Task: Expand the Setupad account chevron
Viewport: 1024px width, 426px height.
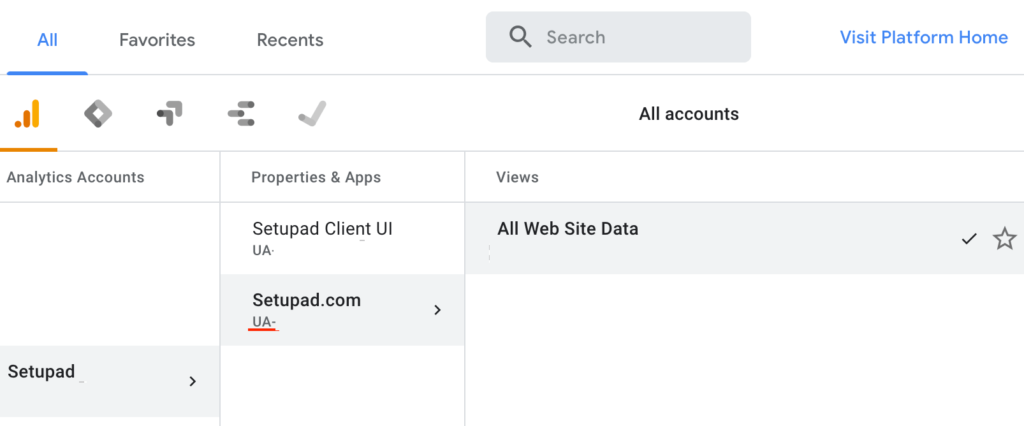Action: click(x=192, y=381)
